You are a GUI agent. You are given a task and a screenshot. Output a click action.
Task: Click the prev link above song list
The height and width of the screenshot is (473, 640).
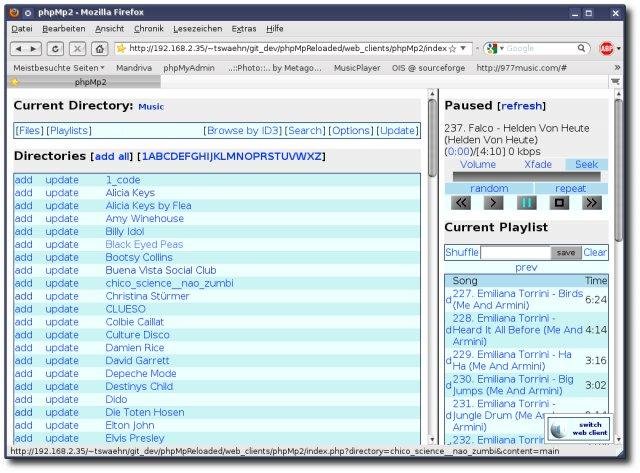point(526,268)
